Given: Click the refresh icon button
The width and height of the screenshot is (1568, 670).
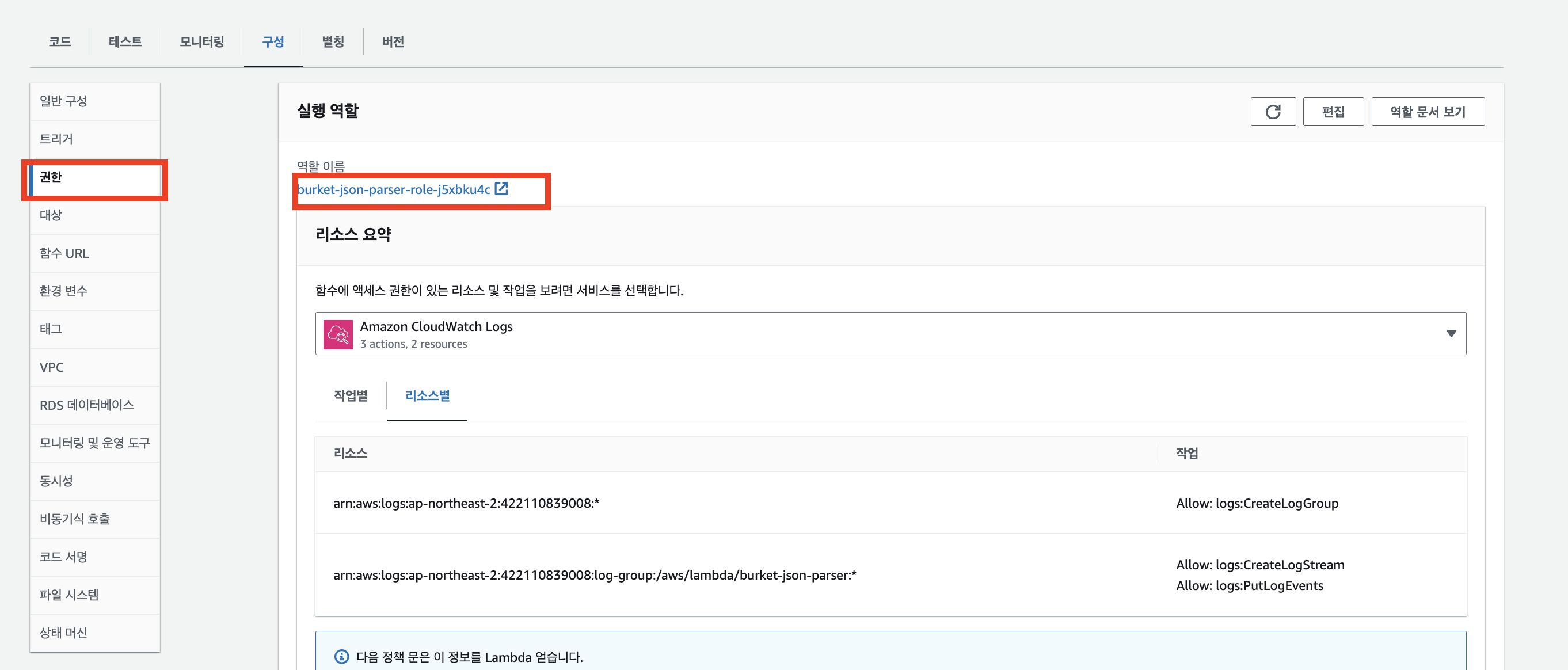Looking at the screenshot, I should click(x=1272, y=112).
